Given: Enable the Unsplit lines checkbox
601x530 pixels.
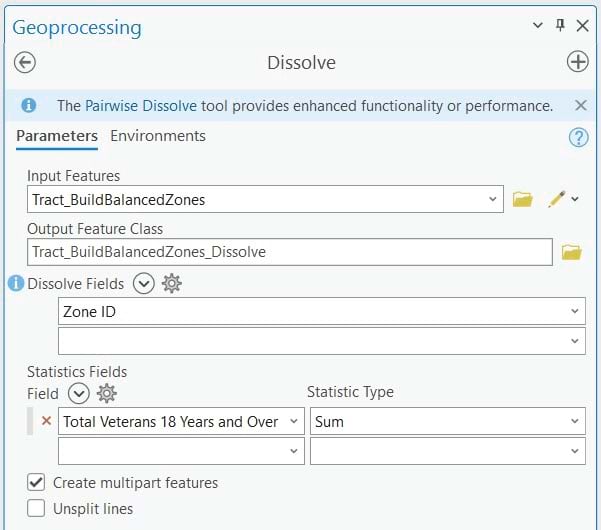Looking at the screenshot, I should [x=36, y=508].
